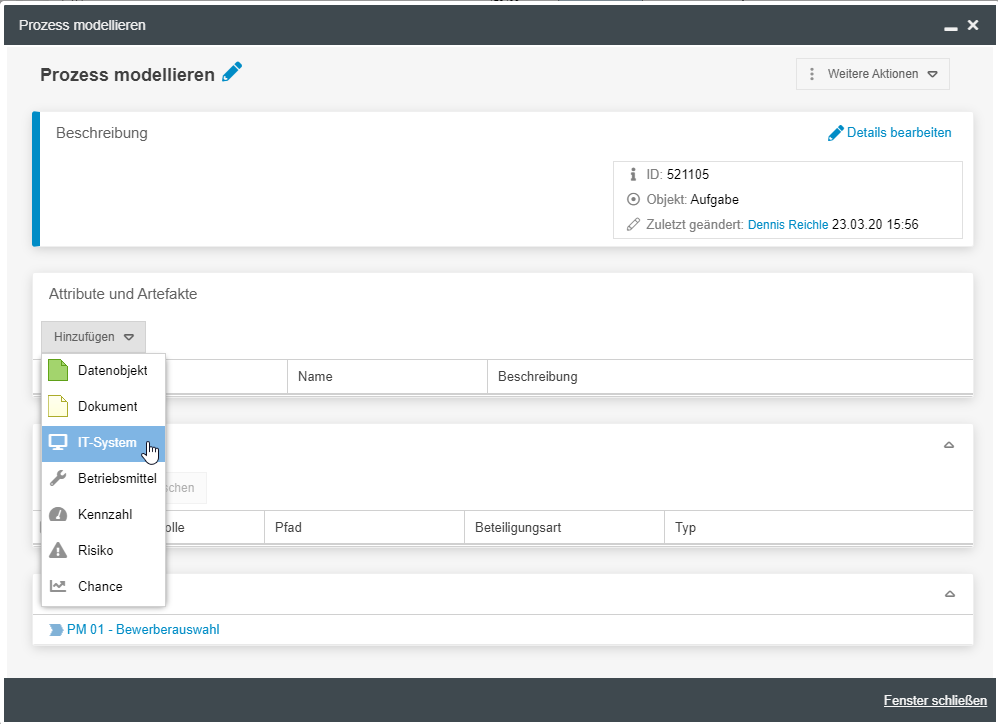This screenshot has height=724, width=998.
Task: Collapse the section with the Beteiligungsart table
Action: 949,445
